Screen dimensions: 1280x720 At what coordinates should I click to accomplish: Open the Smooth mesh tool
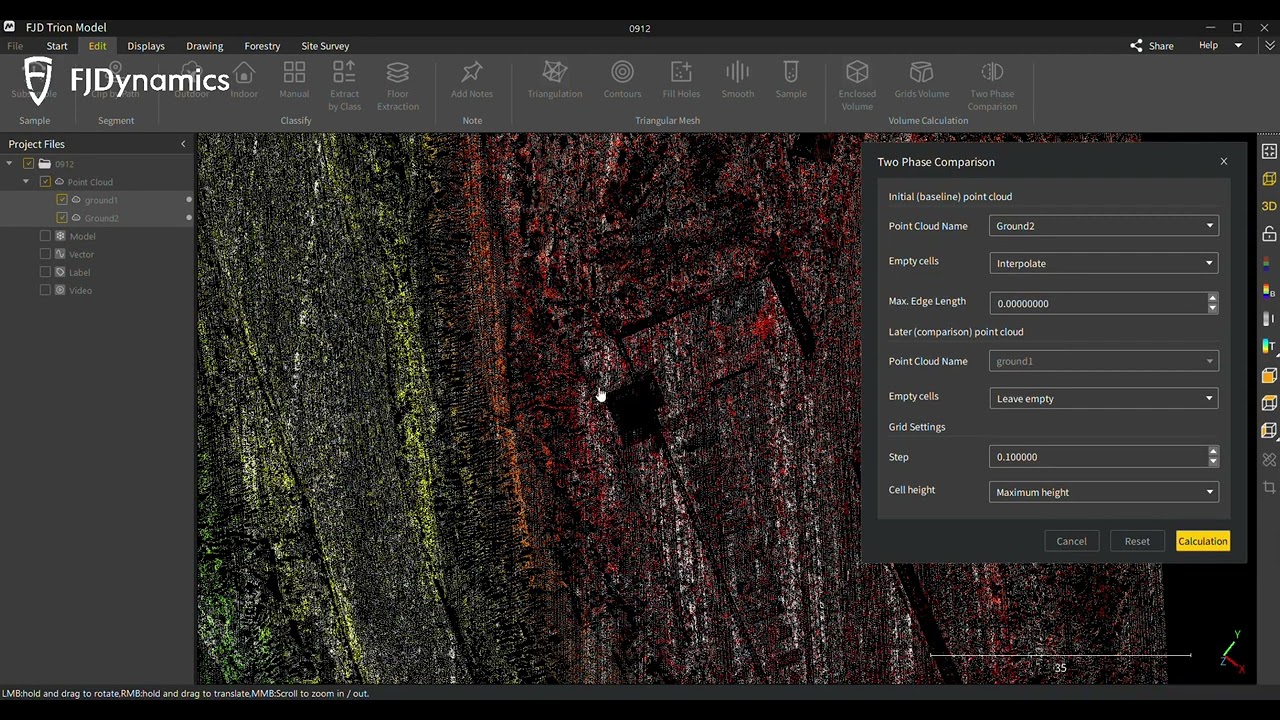pyautogui.click(x=737, y=80)
